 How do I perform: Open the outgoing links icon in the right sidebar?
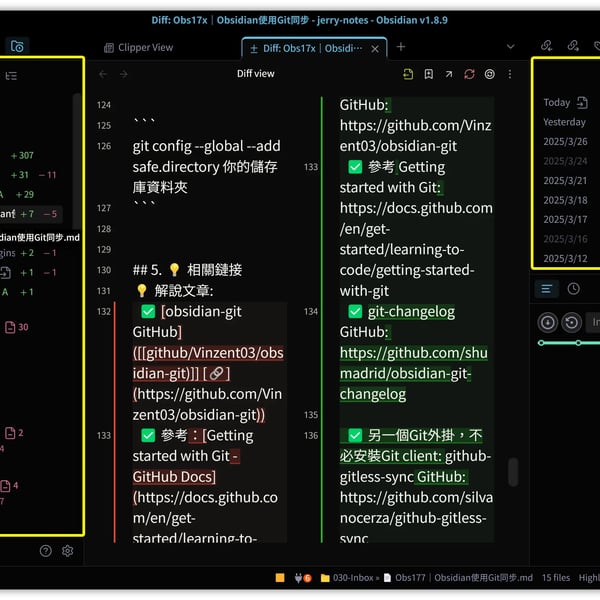573,46
